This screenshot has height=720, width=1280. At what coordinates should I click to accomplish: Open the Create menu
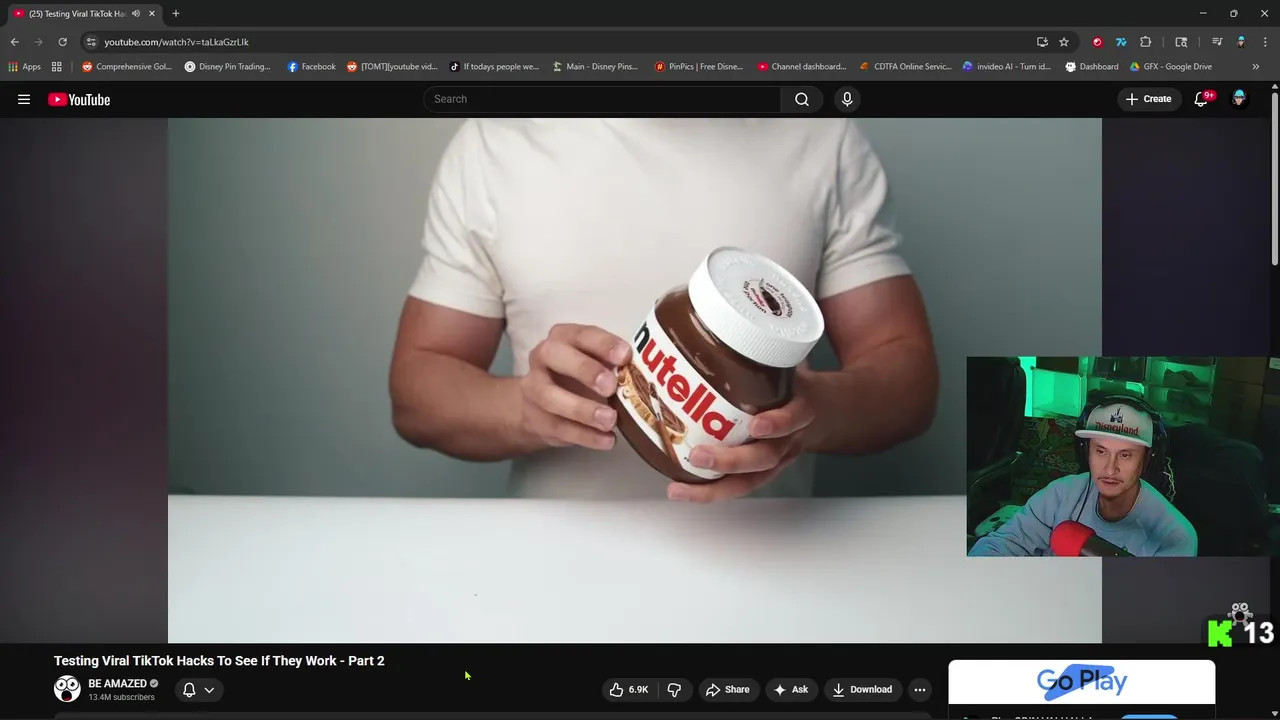(1148, 99)
